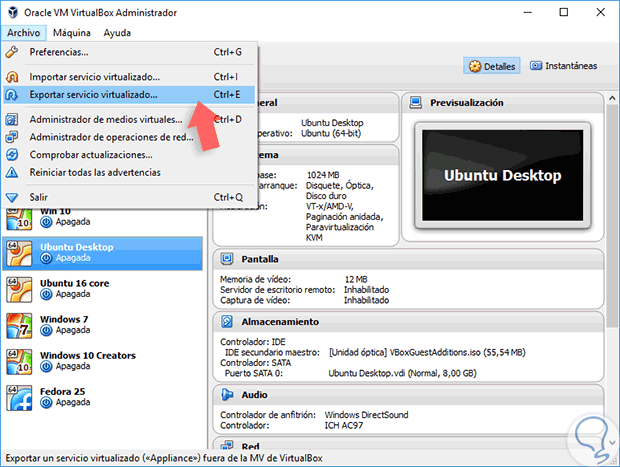The image size is (620, 467).
Task: Click the Ubuntu Desktop OS icon
Action: click(x=19, y=253)
